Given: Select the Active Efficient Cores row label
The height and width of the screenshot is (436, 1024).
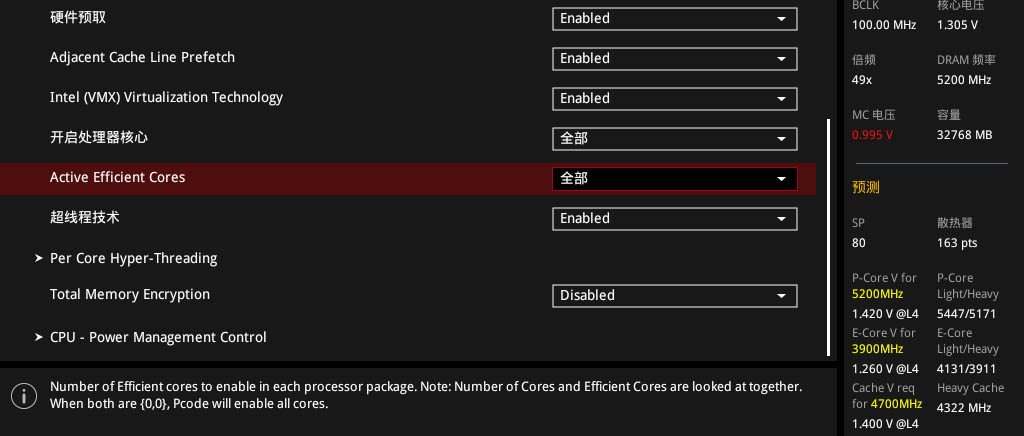Looking at the screenshot, I should click(x=118, y=178).
